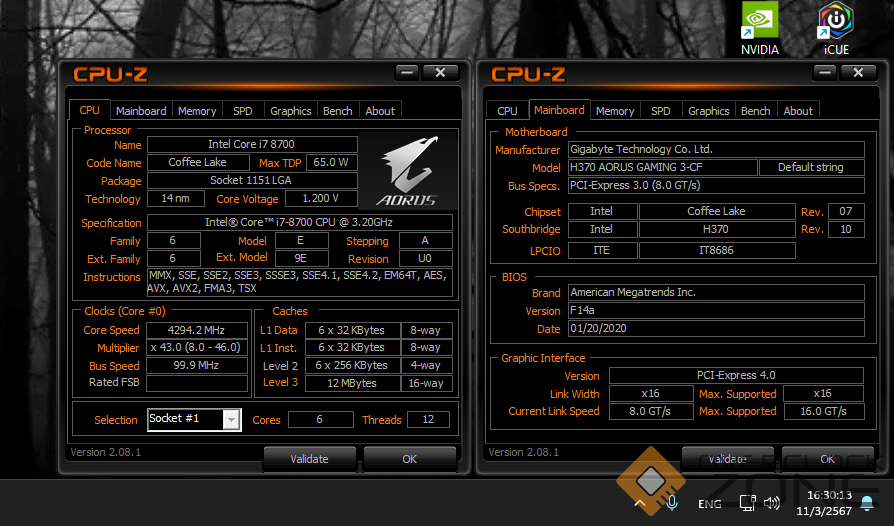Open Graphics tab in left CPU-Z window
This screenshot has width=894, height=526.
click(x=290, y=111)
